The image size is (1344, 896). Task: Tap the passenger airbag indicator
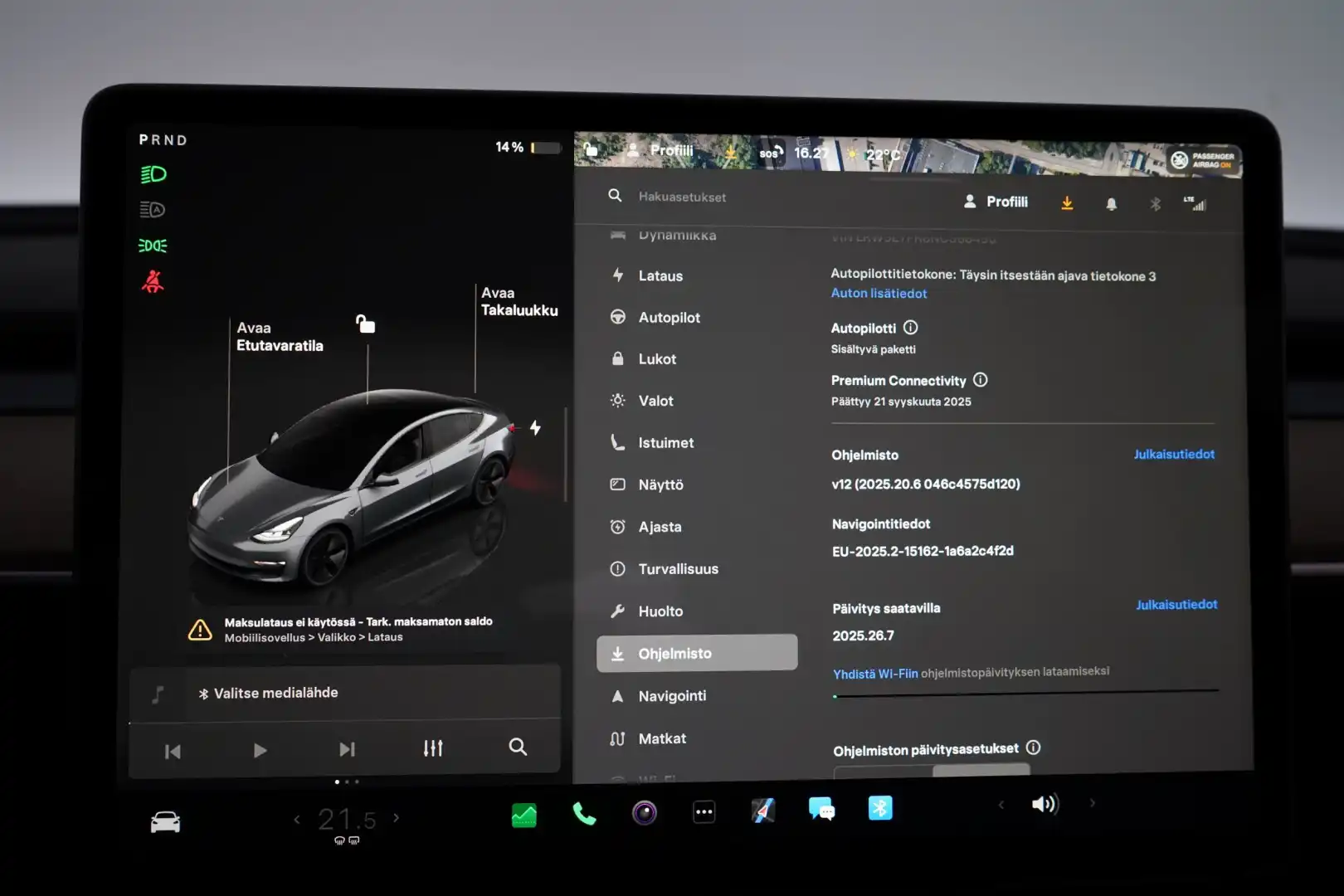point(1202,159)
